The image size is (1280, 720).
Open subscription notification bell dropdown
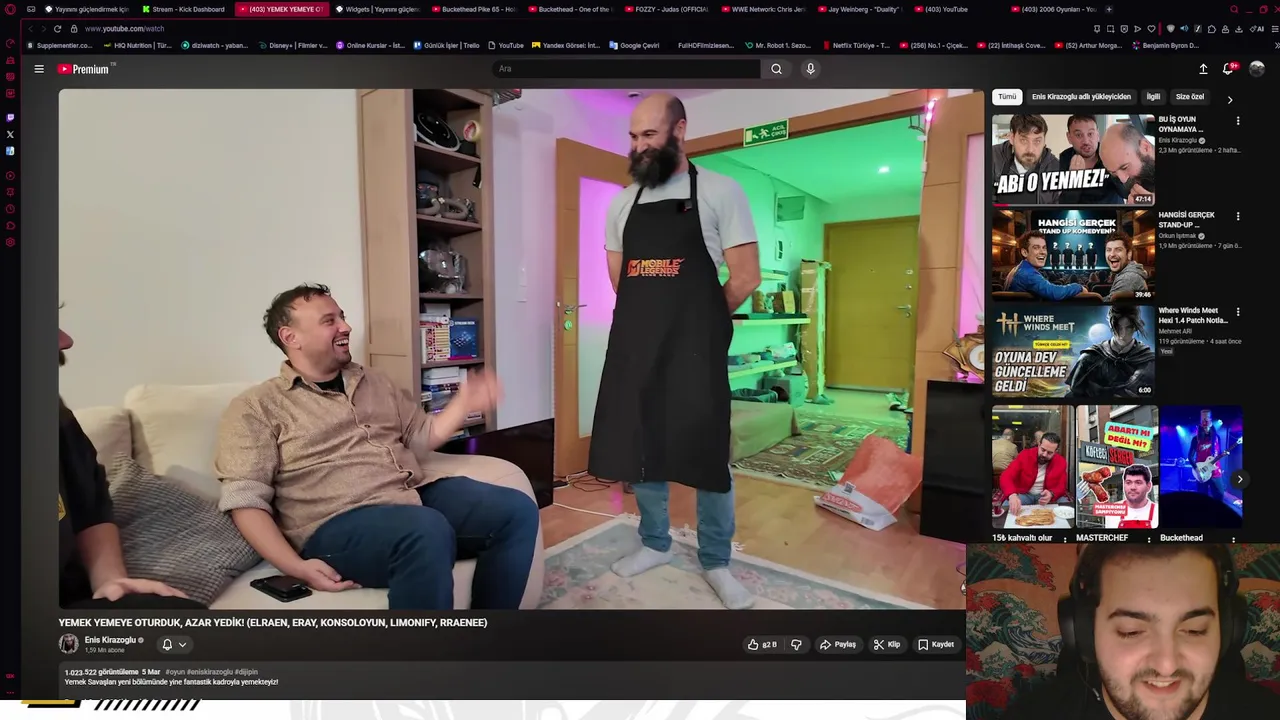tap(174, 645)
